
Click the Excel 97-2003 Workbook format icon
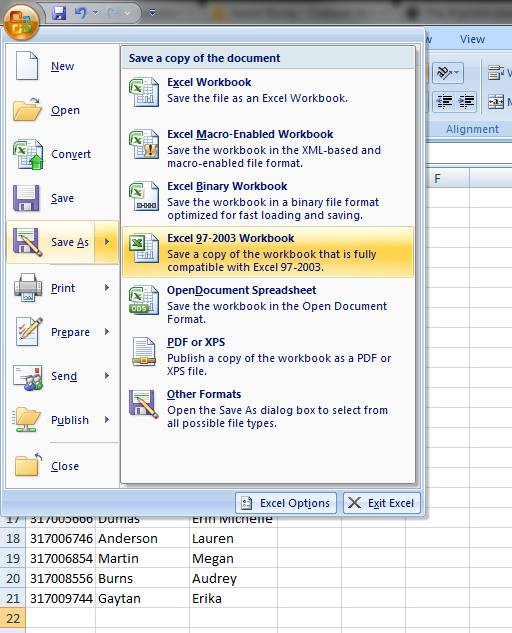144,248
